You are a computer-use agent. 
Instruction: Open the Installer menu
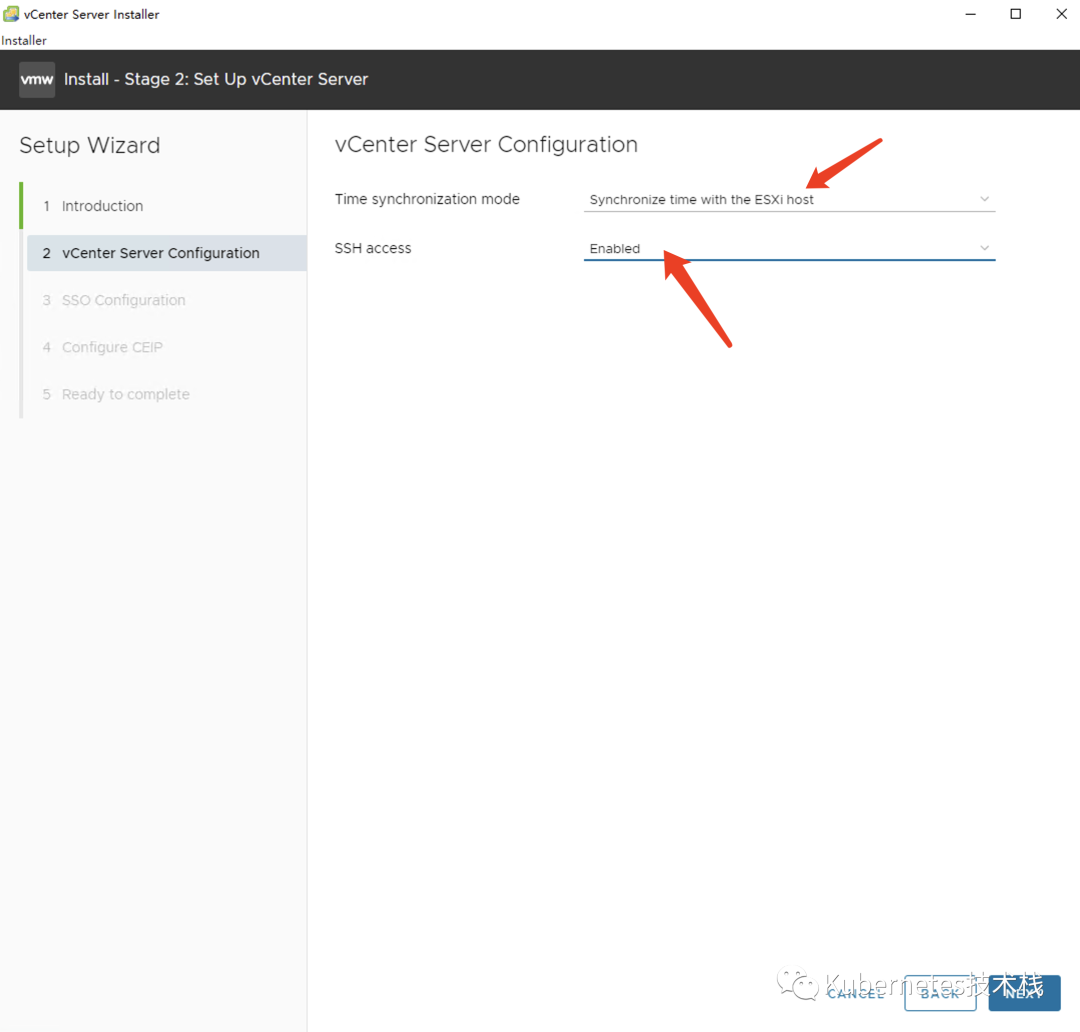pos(24,41)
